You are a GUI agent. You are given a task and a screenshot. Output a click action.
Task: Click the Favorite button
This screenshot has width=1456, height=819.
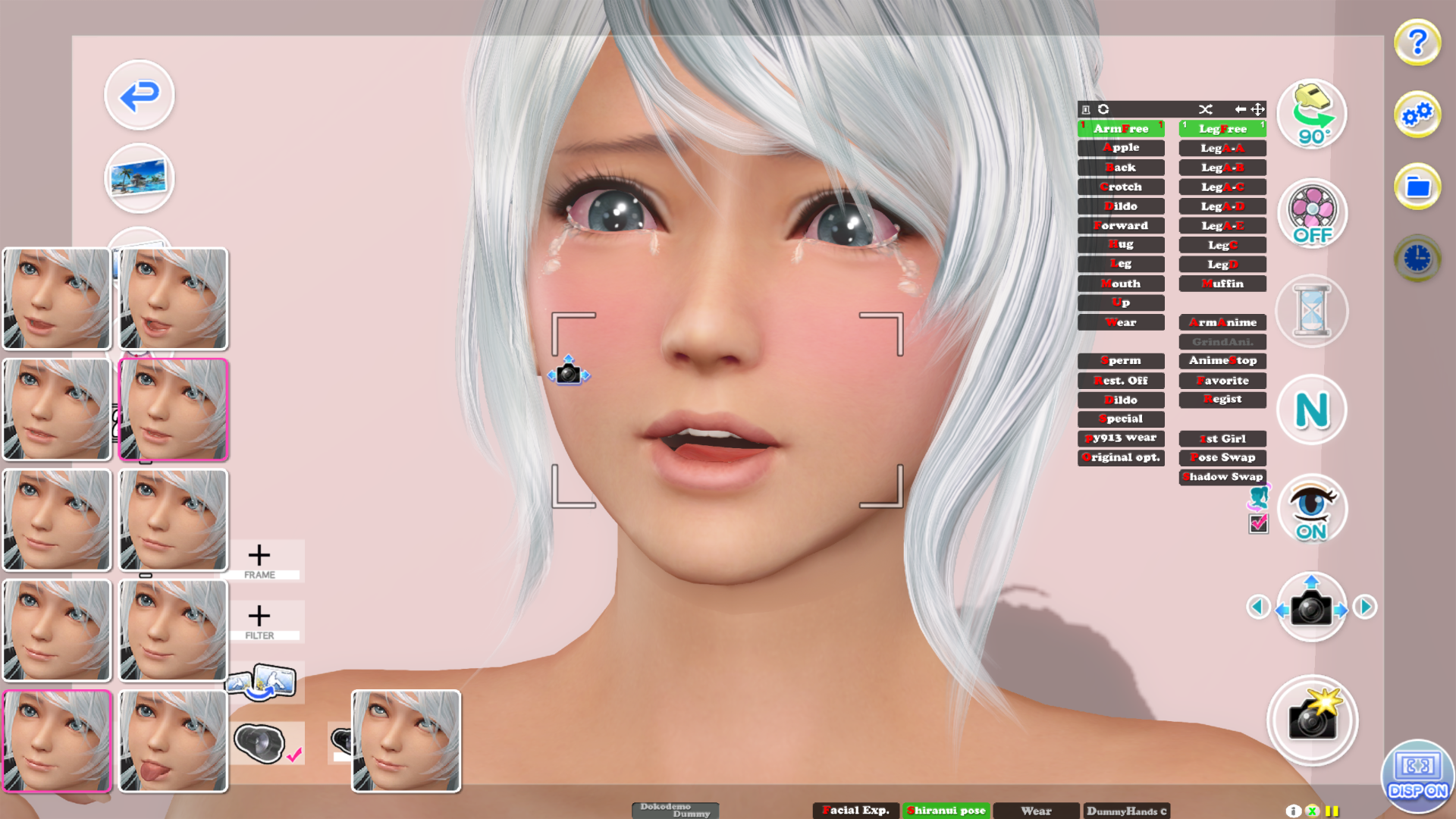click(1222, 381)
